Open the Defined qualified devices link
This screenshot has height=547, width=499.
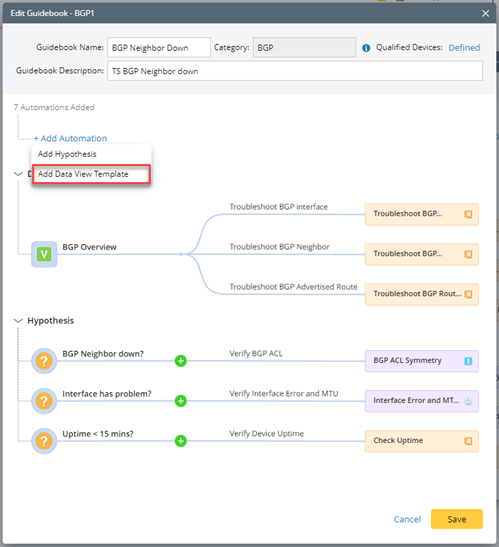click(x=464, y=48)
